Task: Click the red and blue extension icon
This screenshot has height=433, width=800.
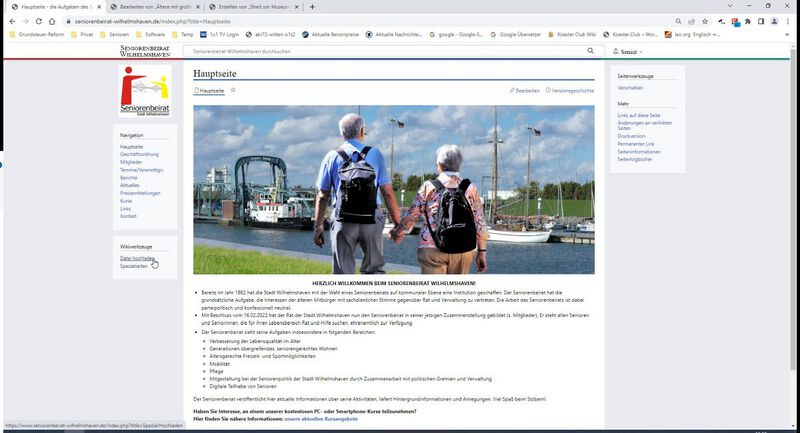Action: point(735,21)
